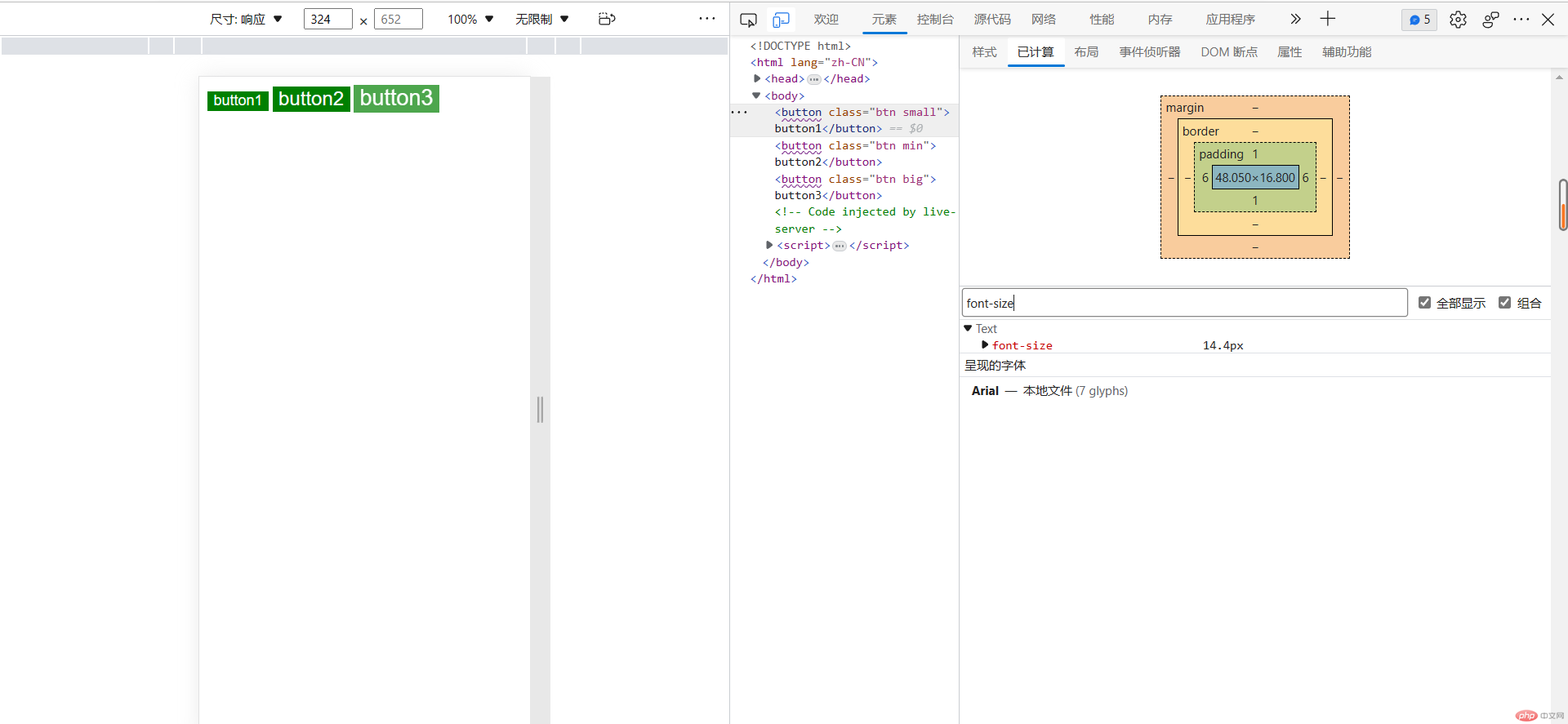The height and width of the screenshot is (724, 1568).
Task: Collapse the Text computed group
Action: pyautogui.click(x=968, y=328)
